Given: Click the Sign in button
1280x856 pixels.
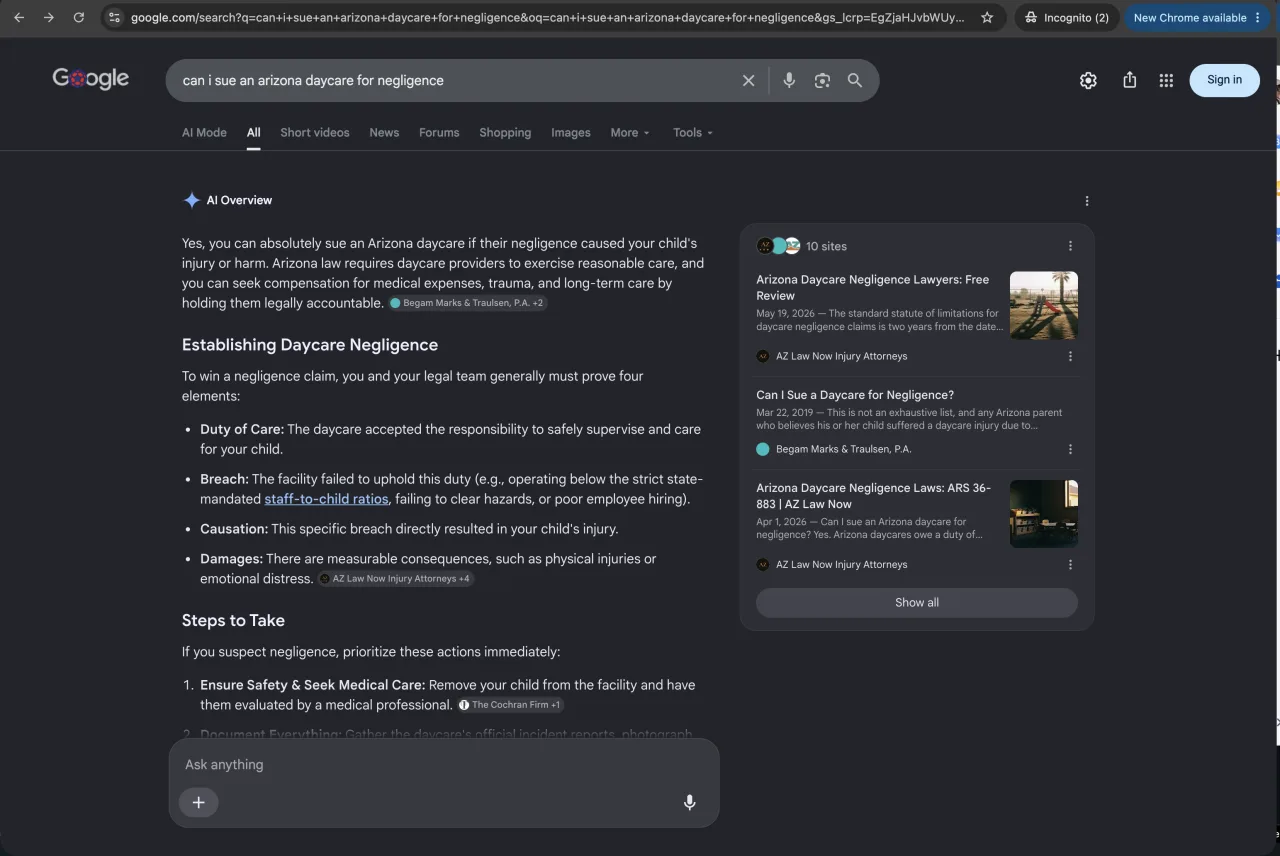Looking at the screenshot, I should coord(1224,80).
